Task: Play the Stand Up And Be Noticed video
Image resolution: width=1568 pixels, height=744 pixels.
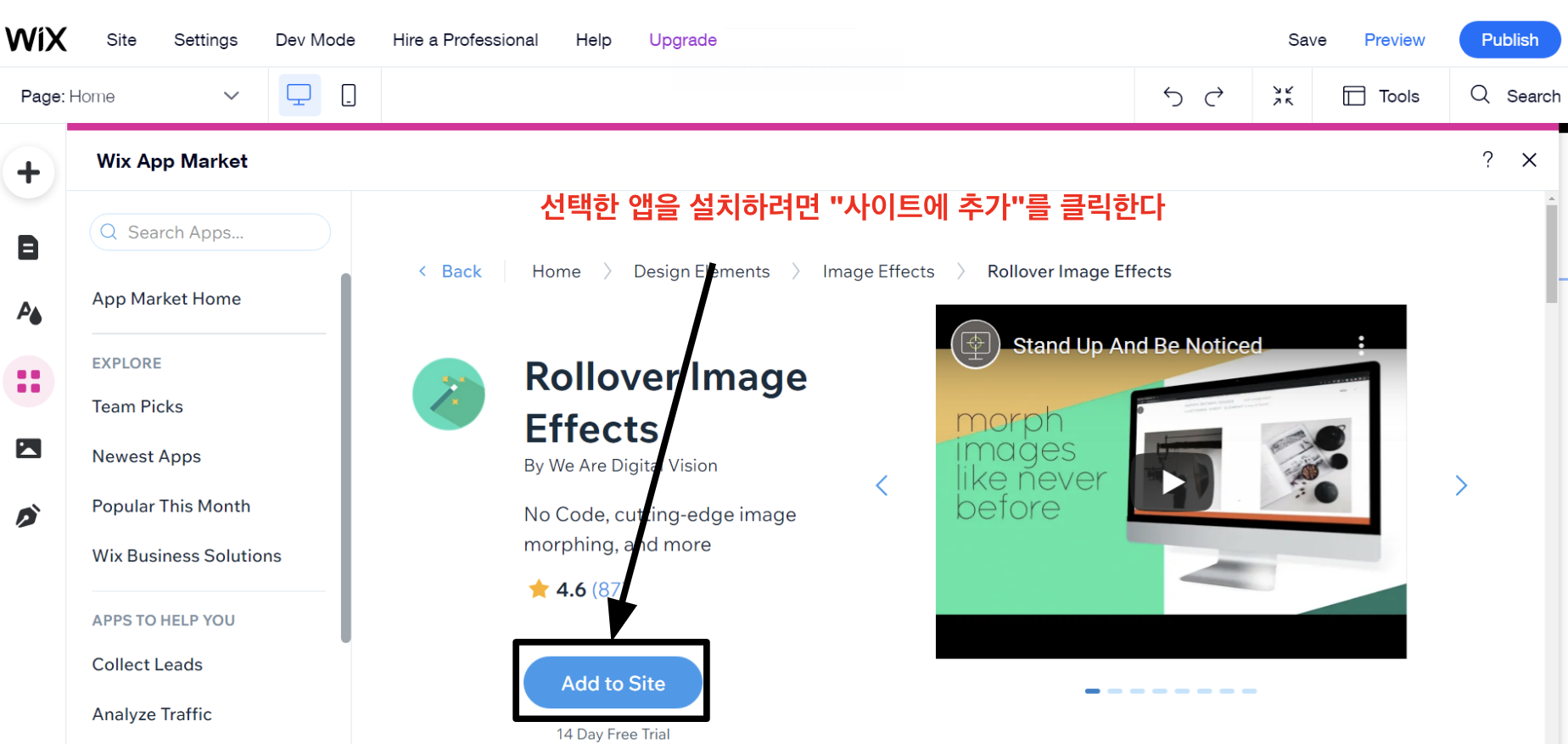Action: (x=1173, y=482)
